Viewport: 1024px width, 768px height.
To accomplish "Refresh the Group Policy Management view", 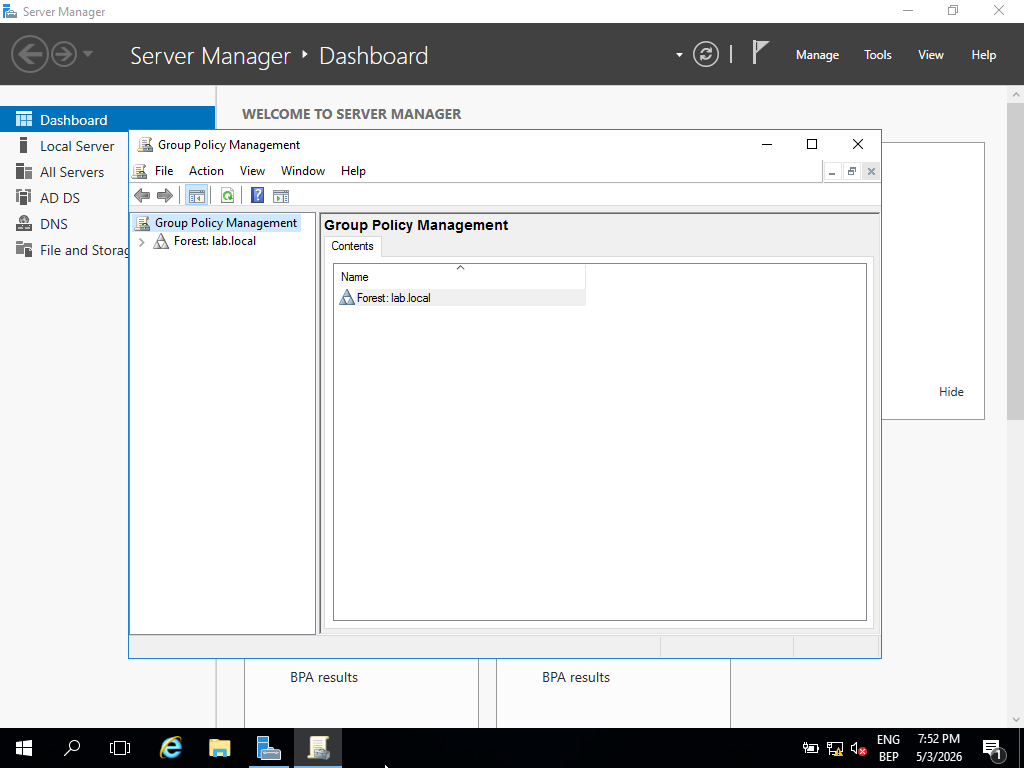I will [227, 195].
